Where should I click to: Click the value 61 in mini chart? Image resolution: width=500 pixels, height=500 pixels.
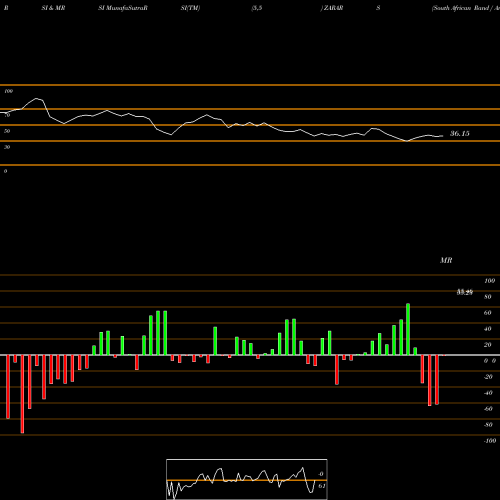pyautogui.click(x=322, y=486)
